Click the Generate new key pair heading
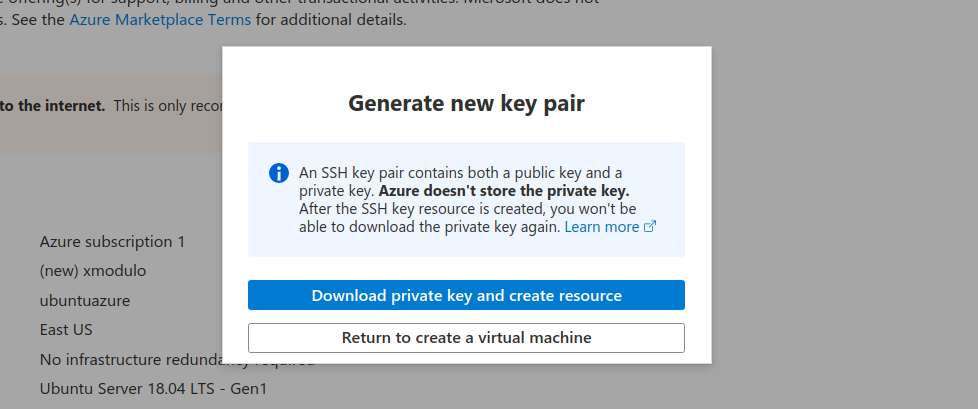The width and height of the screenshot is (978, 409). point(466,103)
